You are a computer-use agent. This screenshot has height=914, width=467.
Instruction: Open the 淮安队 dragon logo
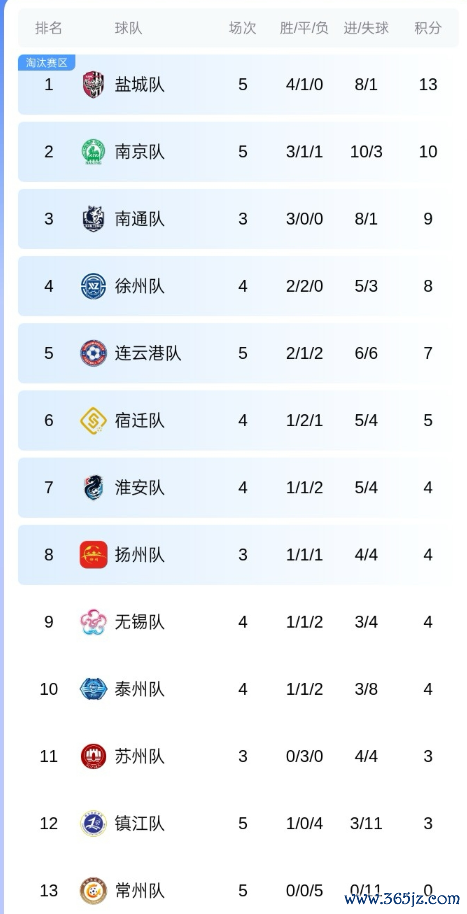click(93, 487)
